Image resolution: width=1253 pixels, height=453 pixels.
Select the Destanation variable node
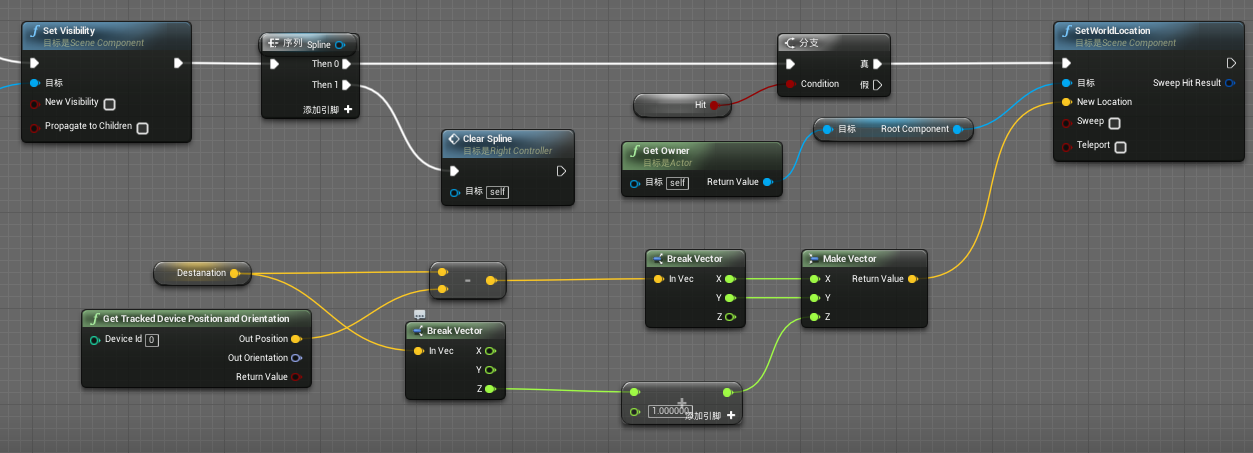tap(201, 273)
